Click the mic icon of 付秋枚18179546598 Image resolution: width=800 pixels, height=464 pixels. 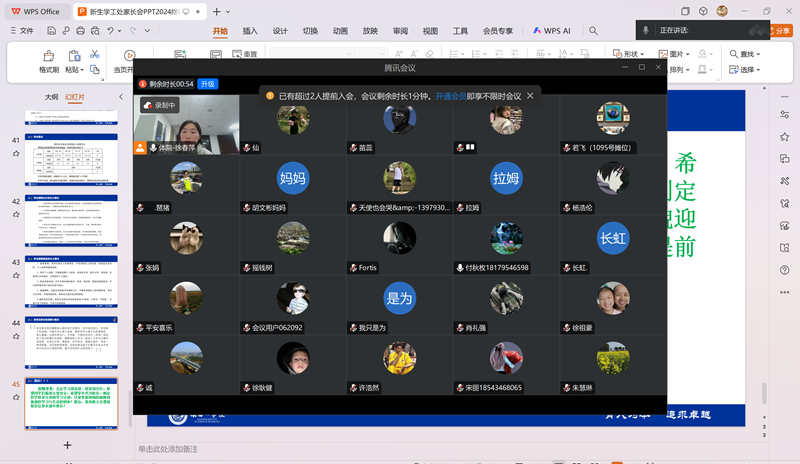[x=460, y=267]
